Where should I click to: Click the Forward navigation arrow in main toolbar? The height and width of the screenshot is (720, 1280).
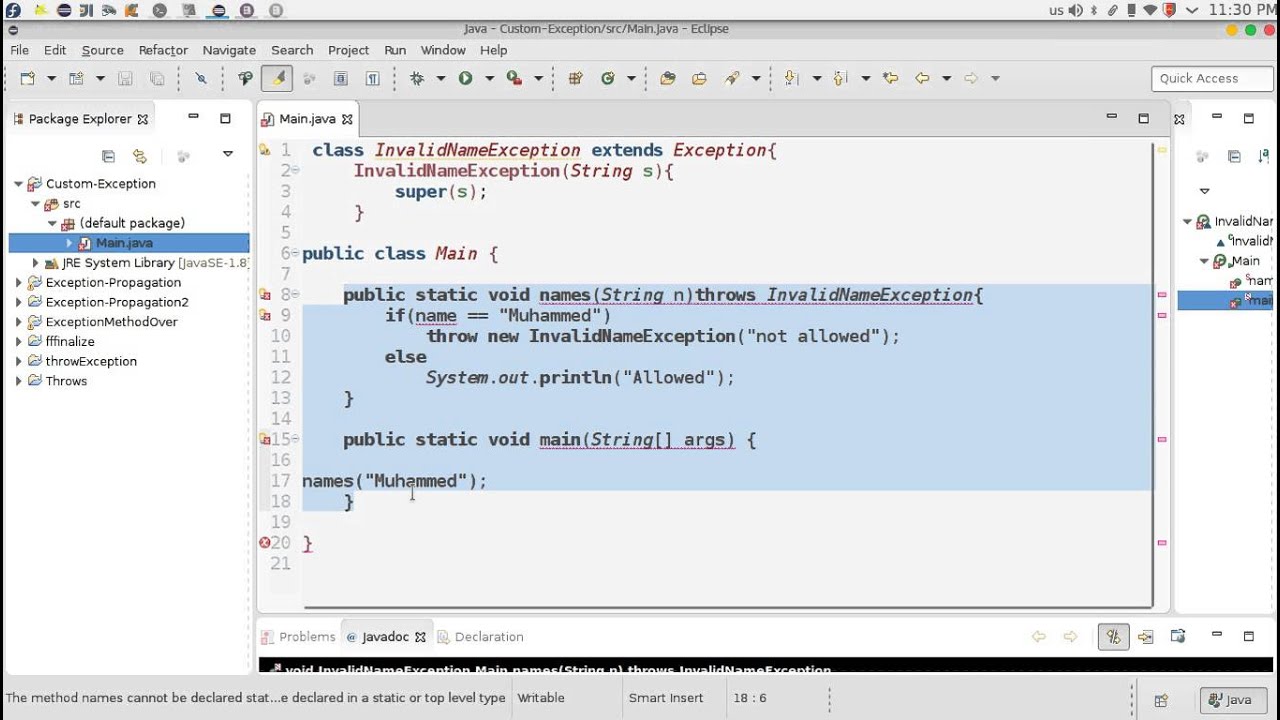click(970, 78)
